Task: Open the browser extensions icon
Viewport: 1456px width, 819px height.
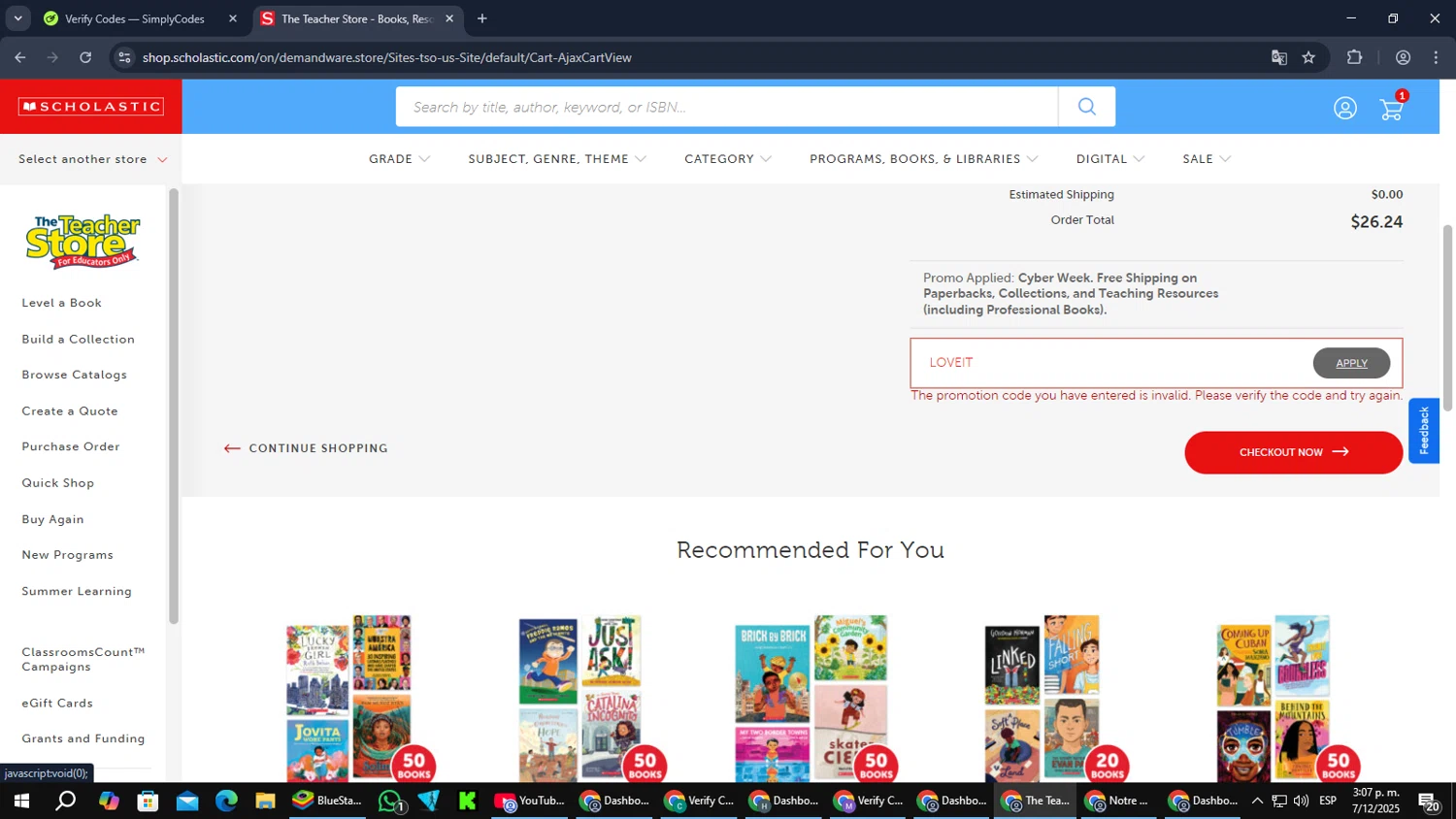Action: pyautogui.click(x=1354, y=57)
